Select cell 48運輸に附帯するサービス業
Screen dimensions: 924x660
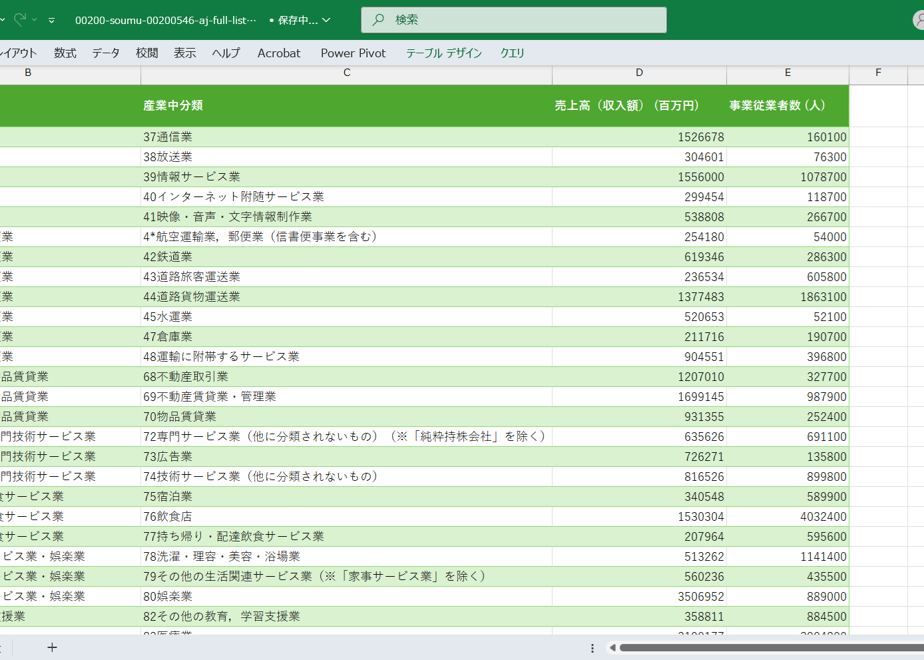346,357
